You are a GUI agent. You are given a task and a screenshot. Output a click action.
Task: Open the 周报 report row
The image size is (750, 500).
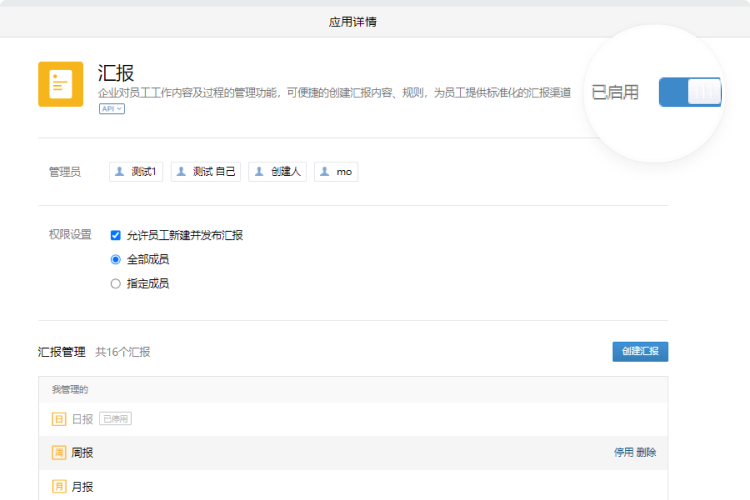(x=353, y=453)
